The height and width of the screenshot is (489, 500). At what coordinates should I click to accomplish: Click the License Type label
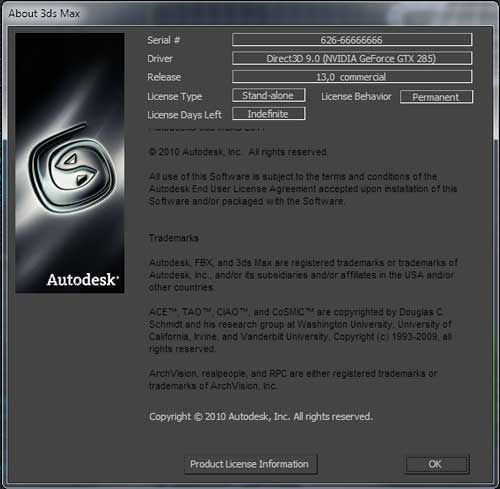[x=175, y=97]
